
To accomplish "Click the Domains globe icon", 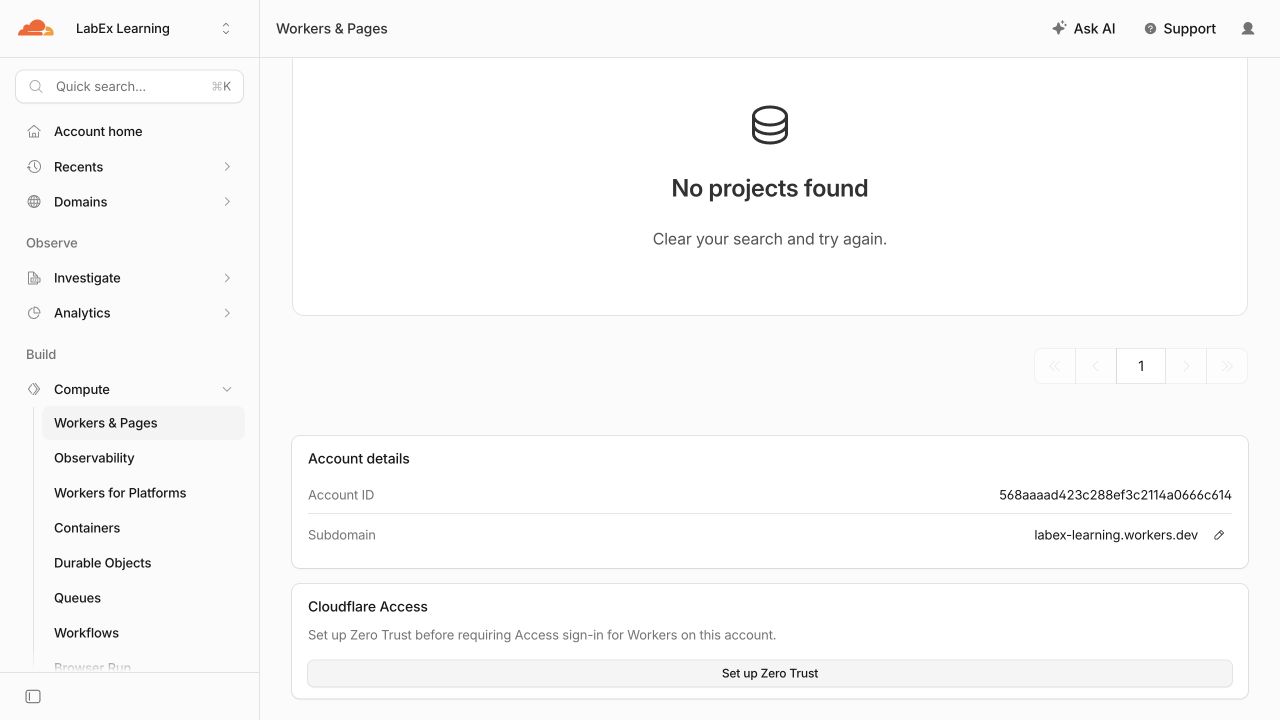I will coord(34,202).
